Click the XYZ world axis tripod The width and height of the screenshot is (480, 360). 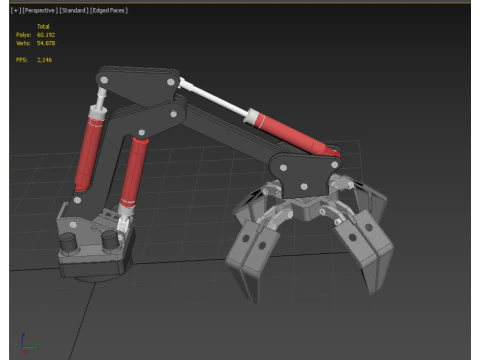click(29, 343)
